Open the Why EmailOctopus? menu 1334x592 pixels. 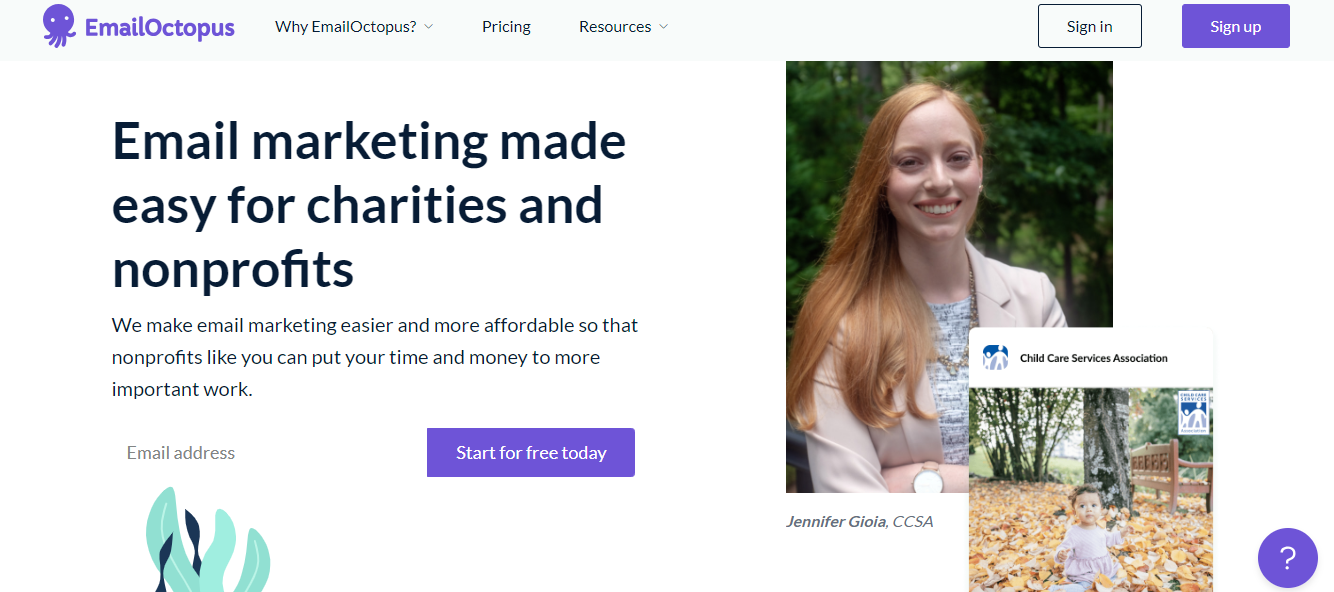345,27
